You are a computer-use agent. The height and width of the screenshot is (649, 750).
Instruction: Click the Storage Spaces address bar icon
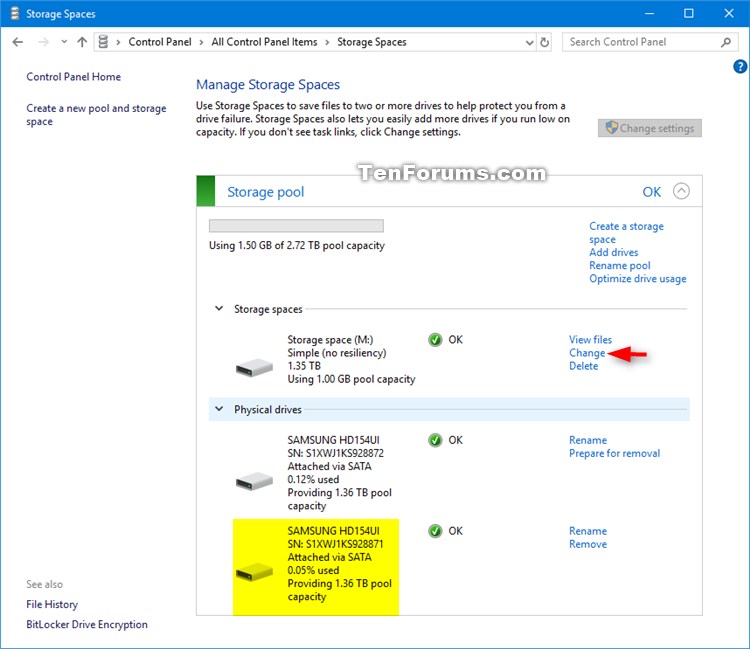[x=103, y=42]
